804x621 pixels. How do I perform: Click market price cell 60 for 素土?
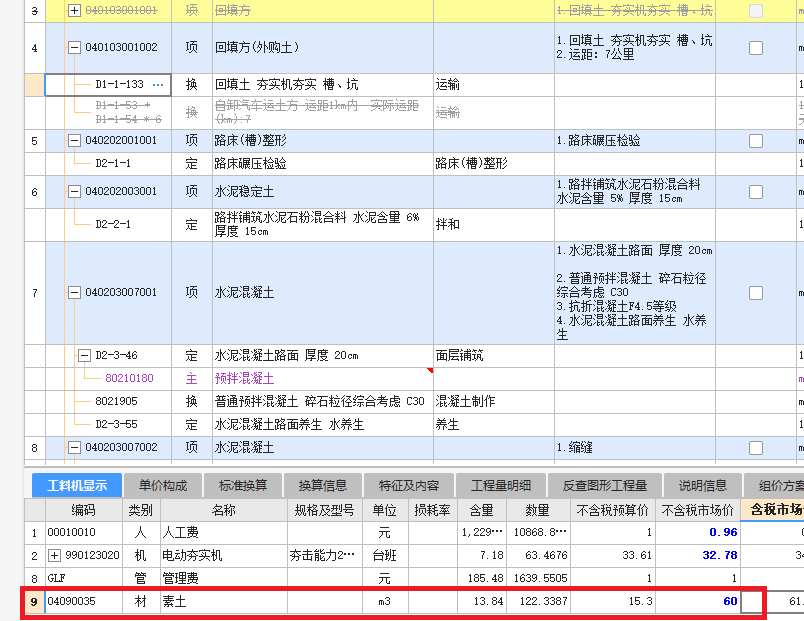698,602
